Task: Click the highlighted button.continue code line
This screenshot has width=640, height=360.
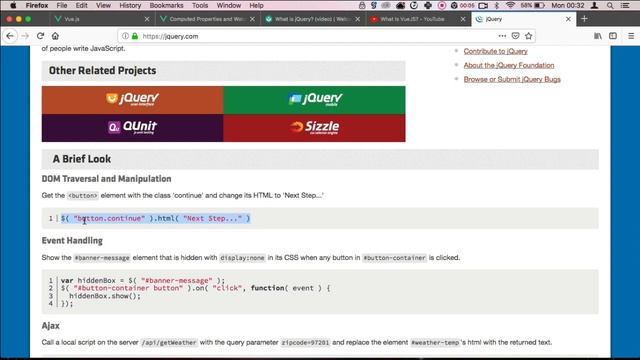Action: (x=156, y=218)
